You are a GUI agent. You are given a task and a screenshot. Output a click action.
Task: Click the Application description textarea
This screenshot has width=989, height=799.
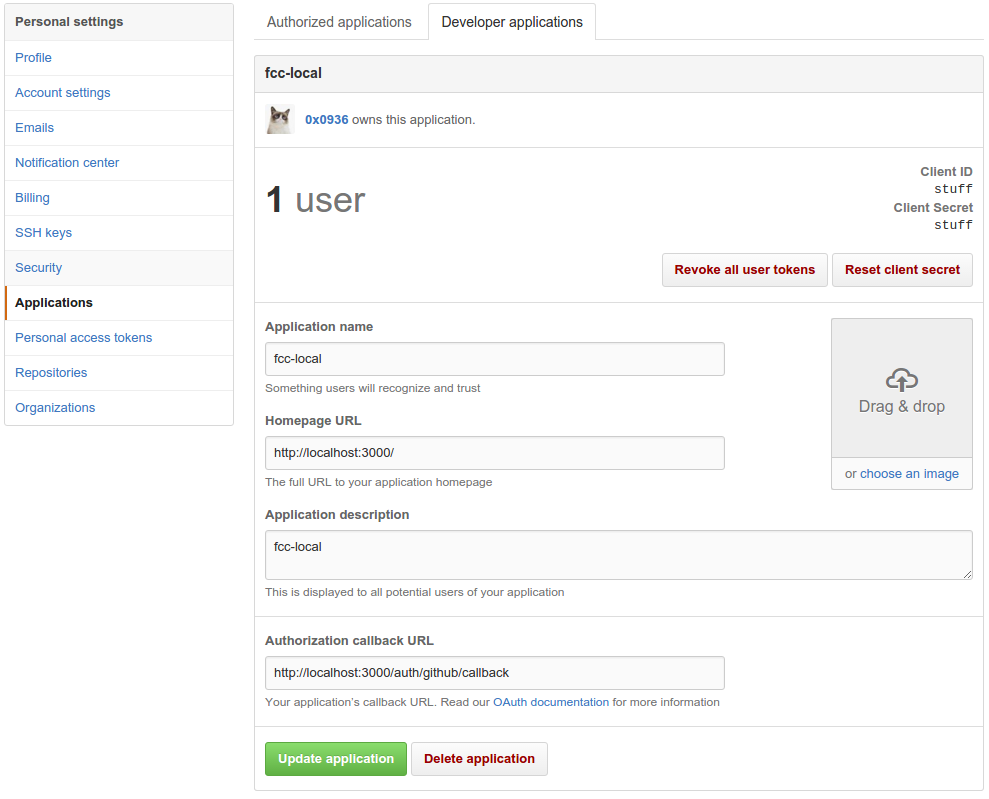coord(618,555)
